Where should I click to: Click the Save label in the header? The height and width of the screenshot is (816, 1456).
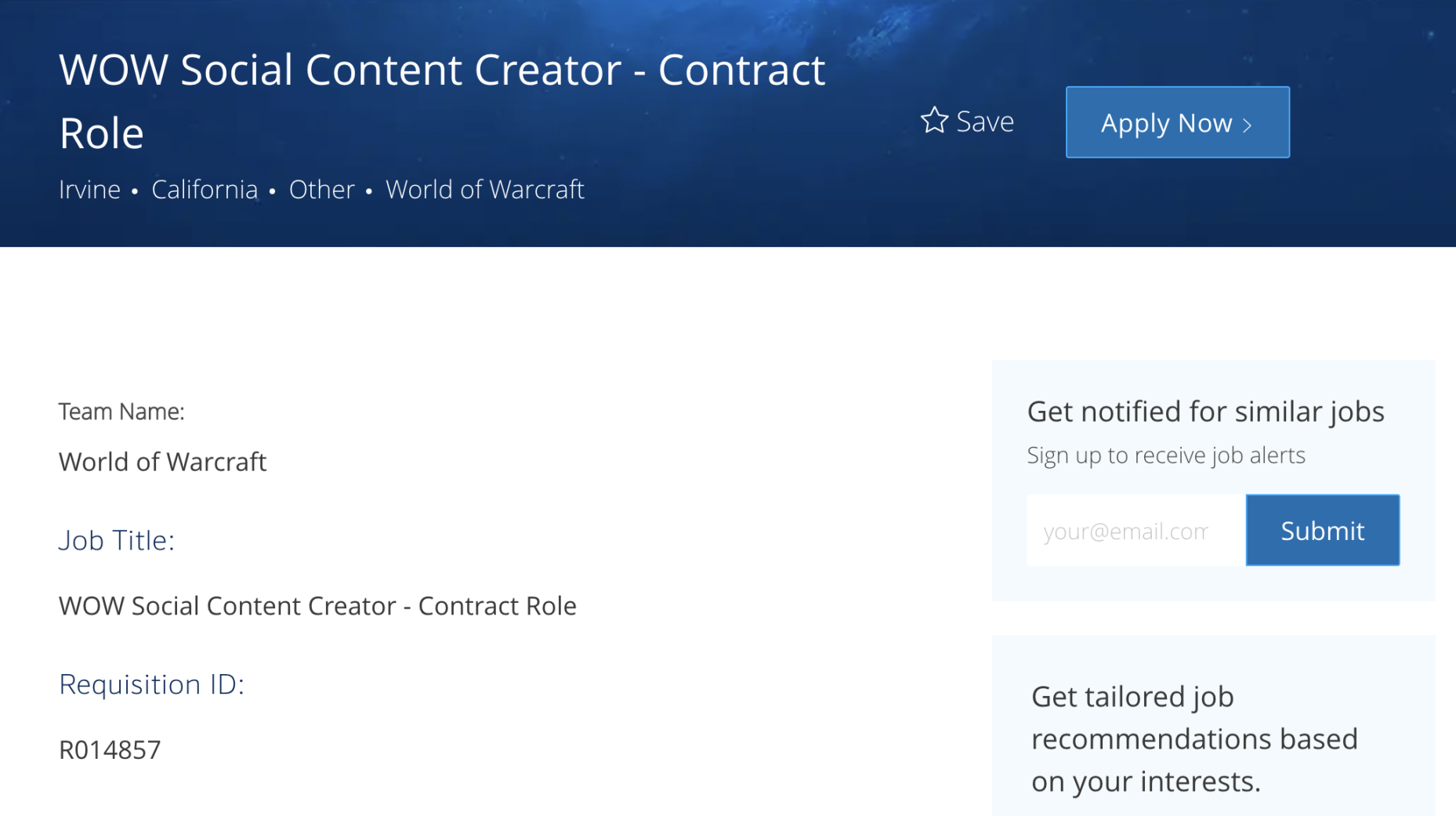(985, 121)
